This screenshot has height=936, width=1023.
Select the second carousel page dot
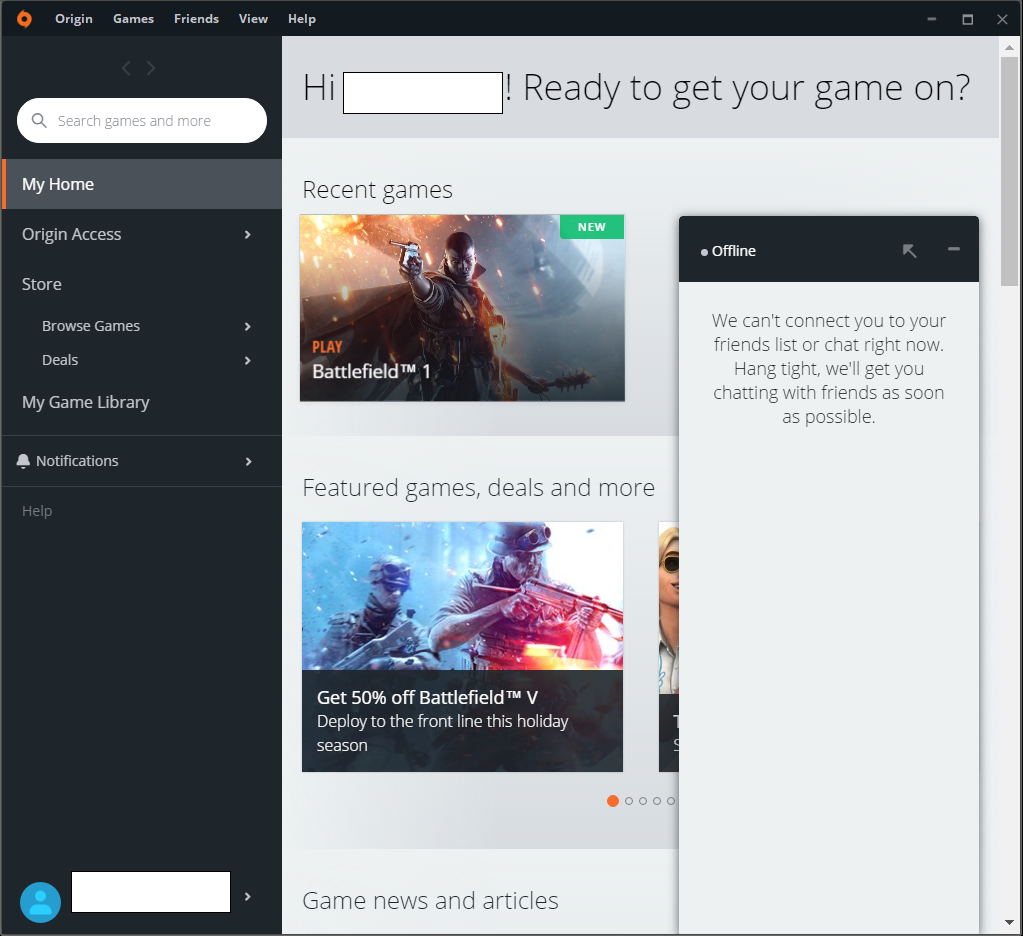tap(629, 801)
